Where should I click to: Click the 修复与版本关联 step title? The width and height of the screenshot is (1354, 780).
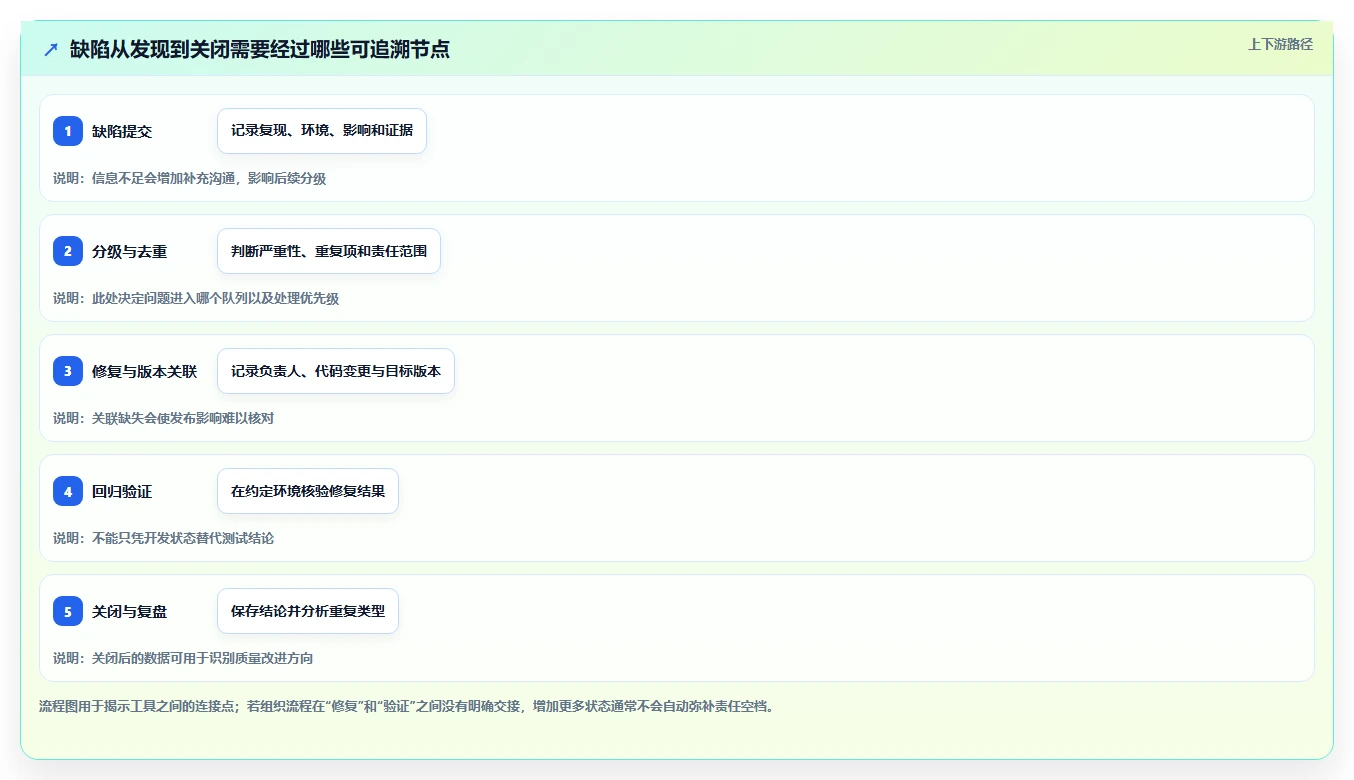click(145, 371)
